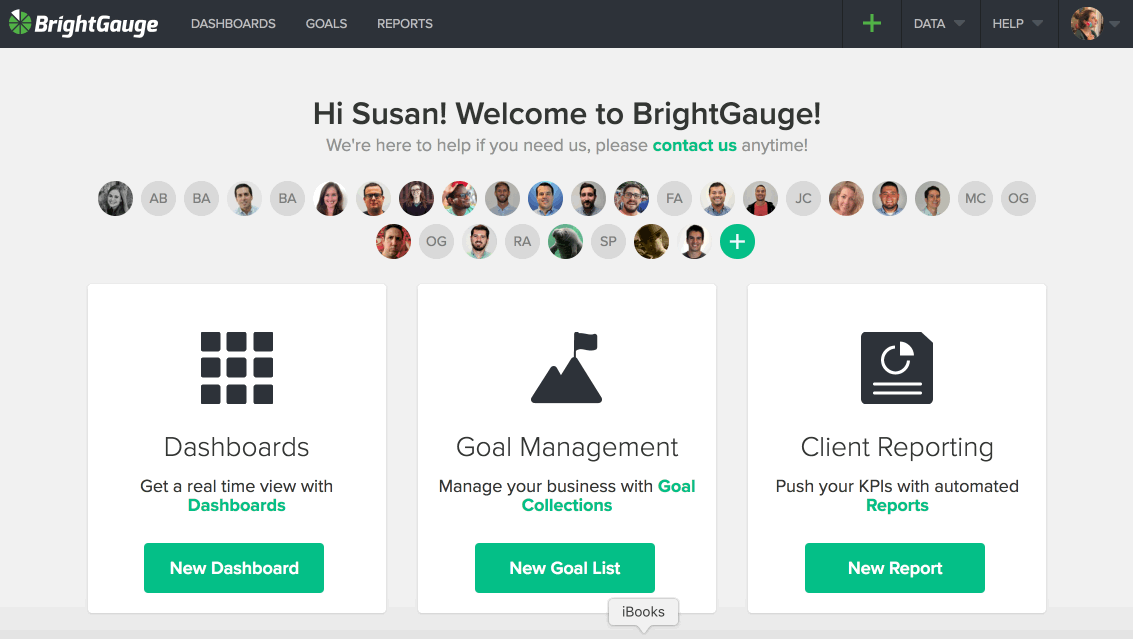Image resolution: width=1133 pixels, height=639 pixels.
Task: Follow the contact us link
Action: click(x=694, y=145)
